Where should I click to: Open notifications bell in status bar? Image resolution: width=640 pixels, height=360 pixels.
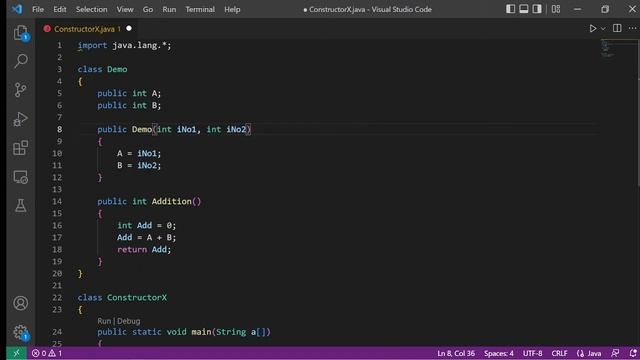click(633, 353)
